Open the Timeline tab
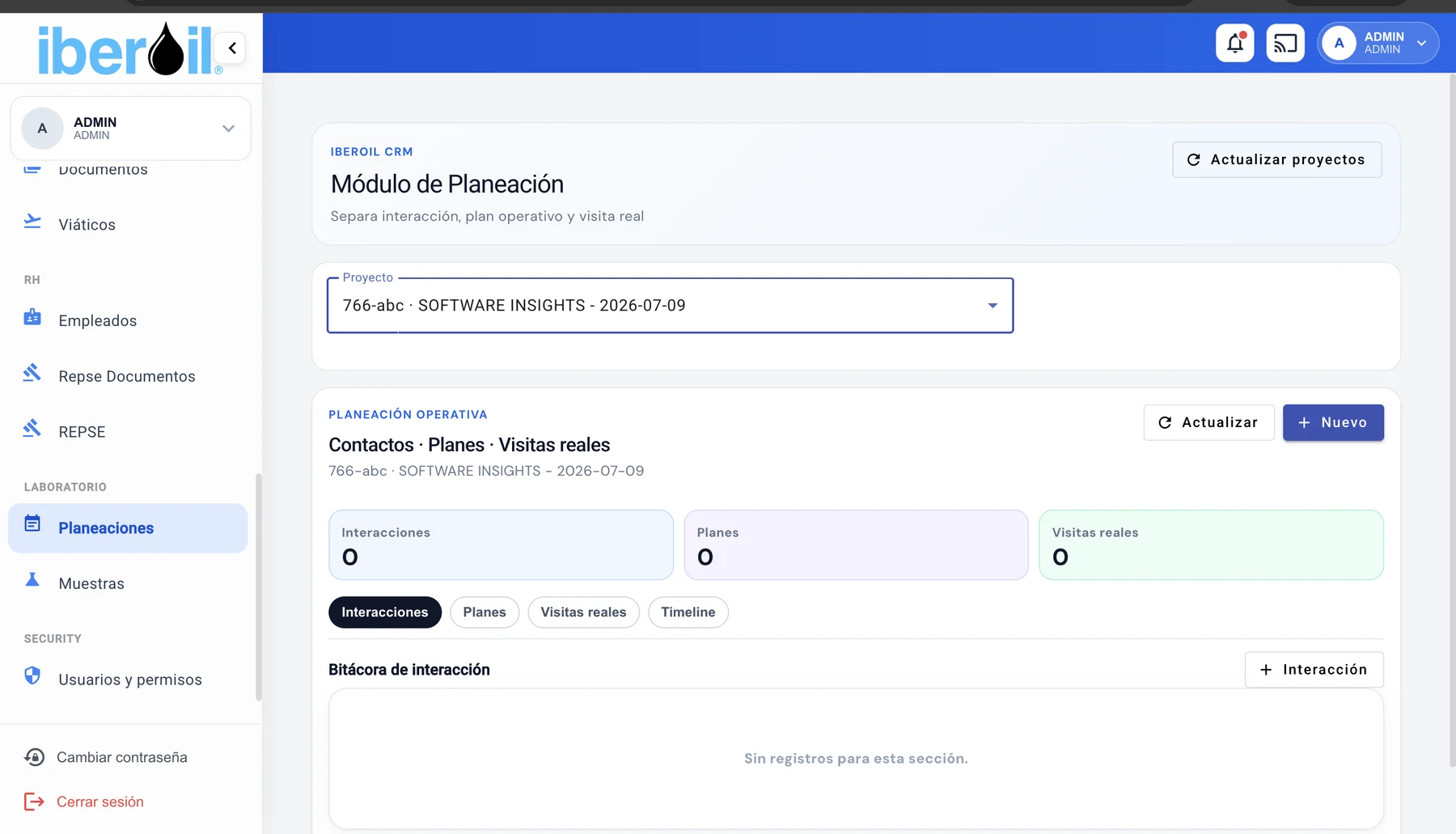The width and height of the screenshot is (1456, 834). click(x=688, y=612)
